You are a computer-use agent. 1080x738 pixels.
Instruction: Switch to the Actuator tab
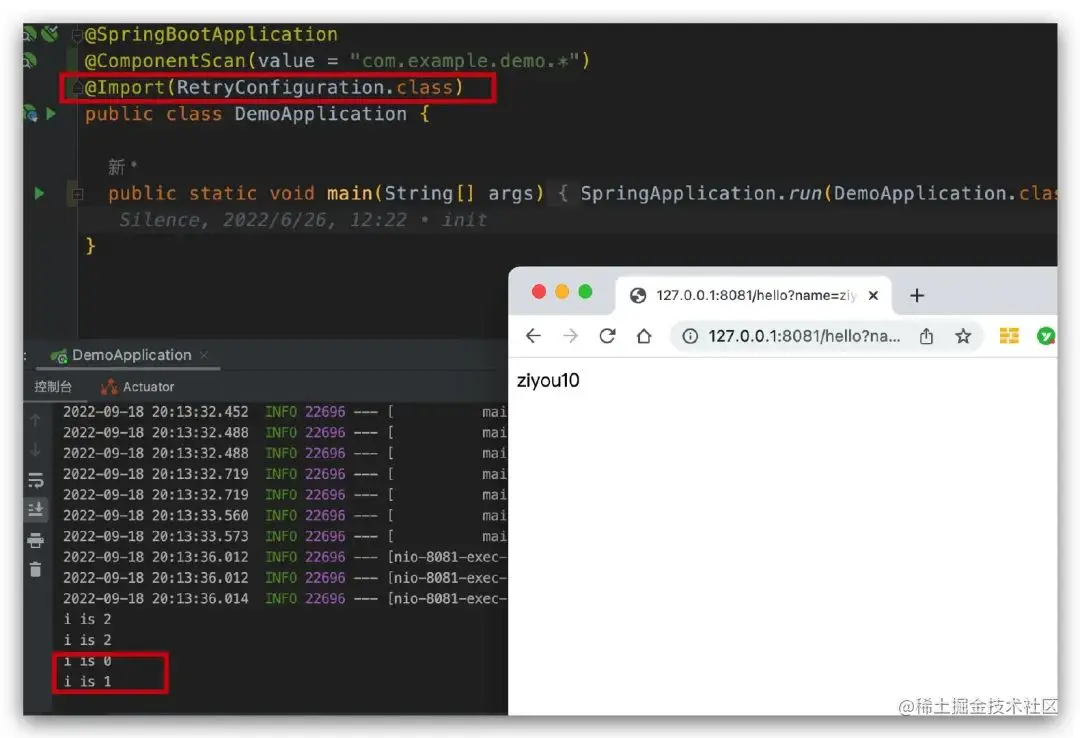(x=138, y=387)
